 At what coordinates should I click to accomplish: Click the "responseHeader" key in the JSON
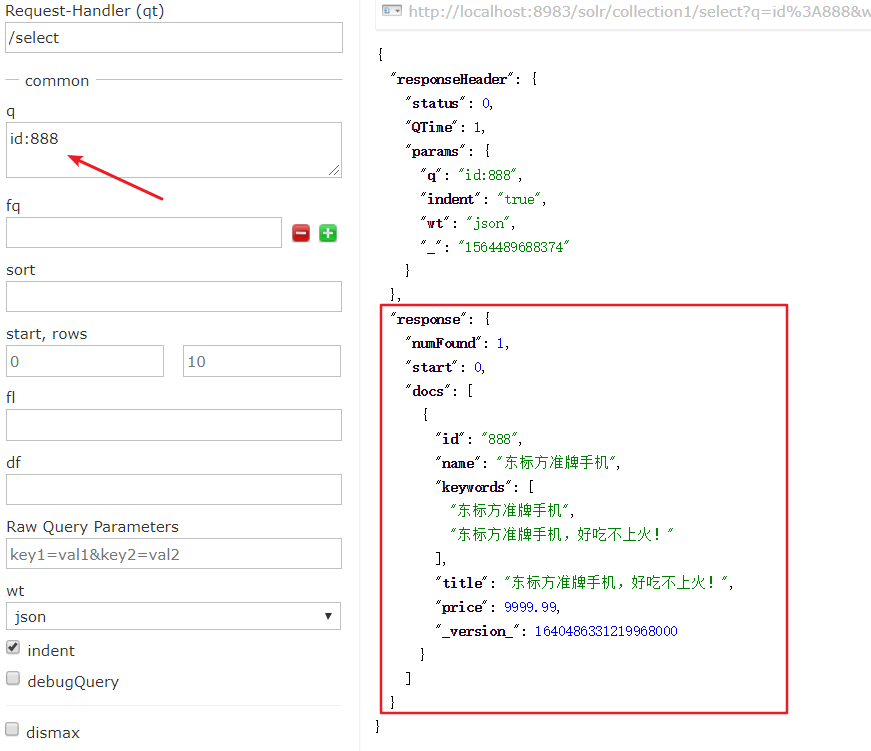[x=452, y=79]
